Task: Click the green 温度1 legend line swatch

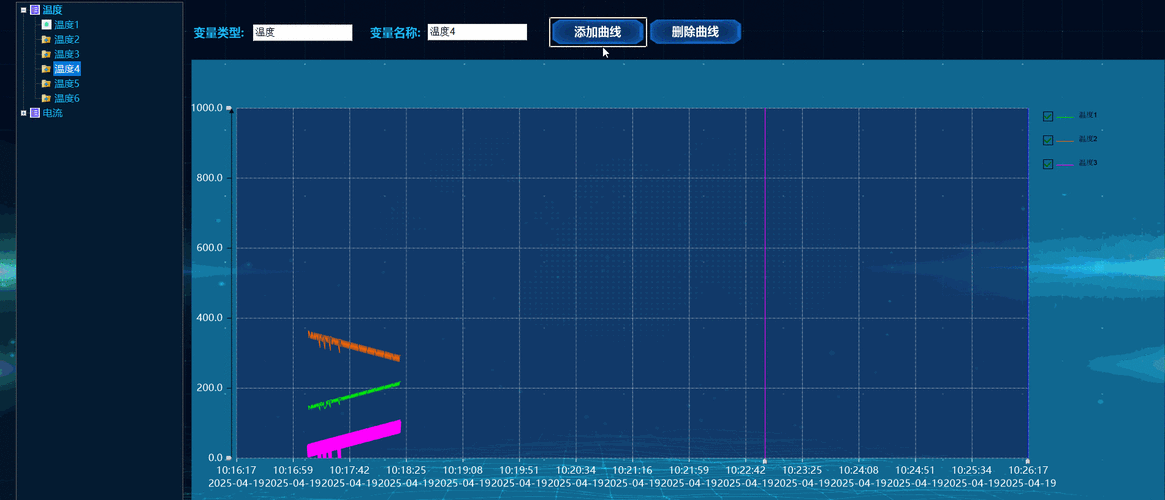Action: point(1065,117)
